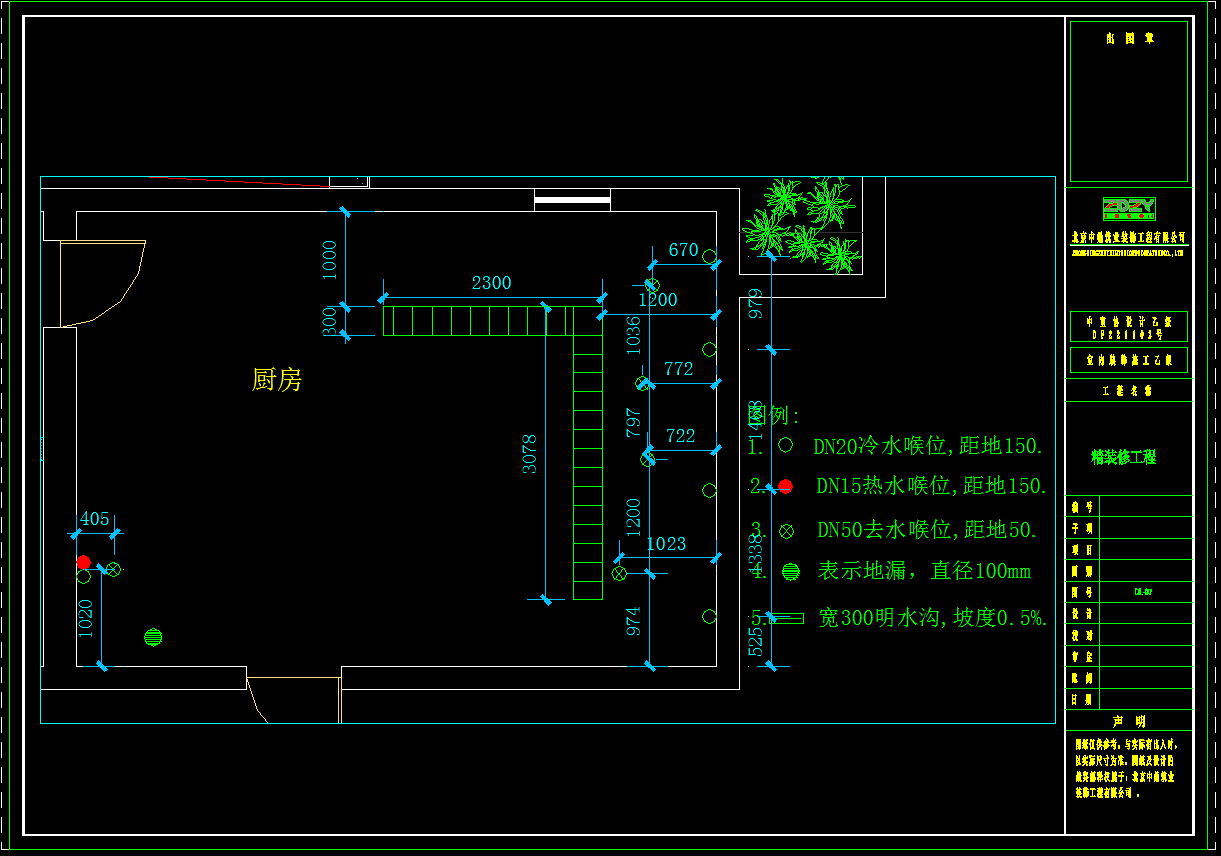The height and width of the screenshot is (856, 1221).
Task: Select the 1023 dimension text
Action: [x=666, y=544]
